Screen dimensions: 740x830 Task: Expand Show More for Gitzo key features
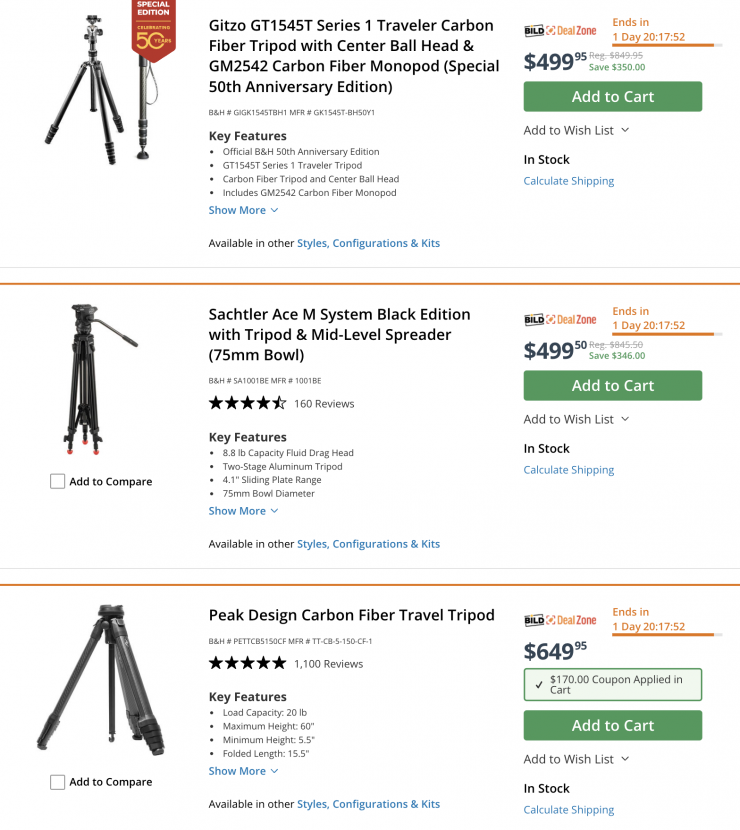coord(243,211)
